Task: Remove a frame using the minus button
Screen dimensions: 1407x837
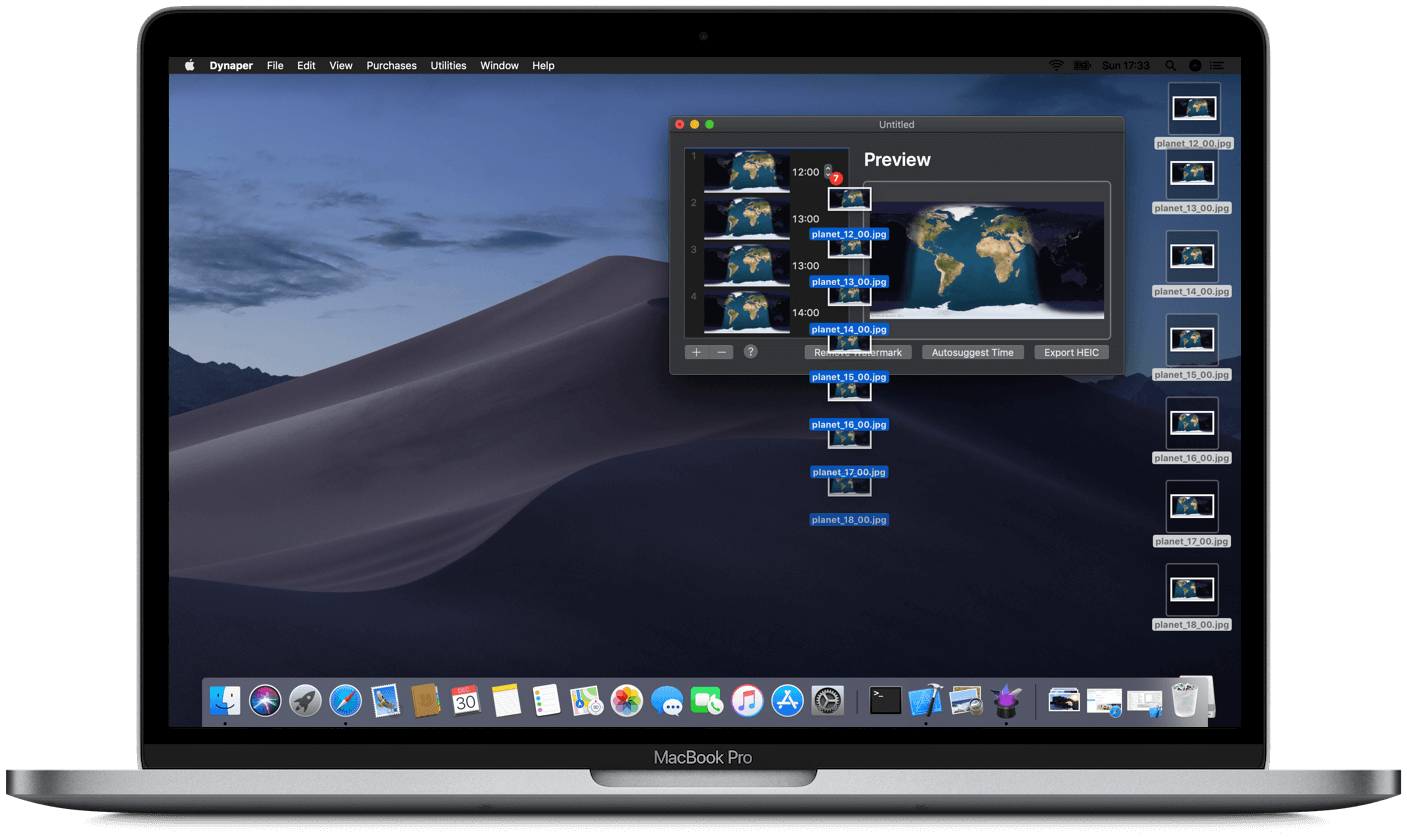Action: (x=722, y=351)
